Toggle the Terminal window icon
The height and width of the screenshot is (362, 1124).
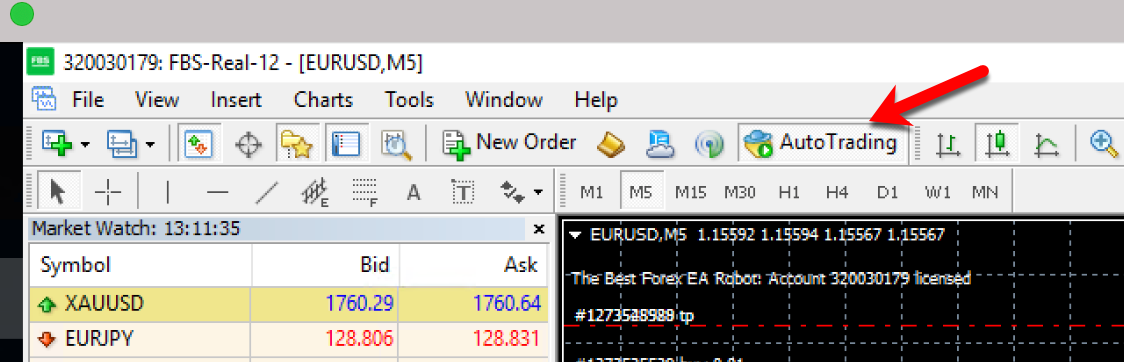(346, 143)
